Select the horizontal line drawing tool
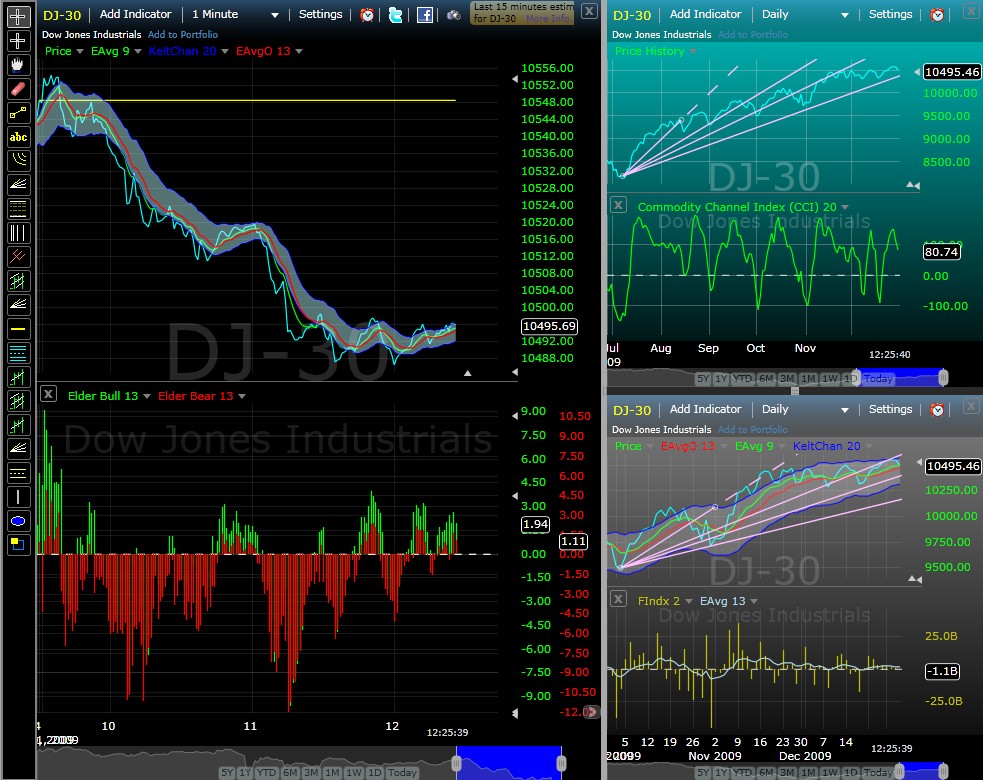This screenshot has width=983, height=780. point(17,328)
